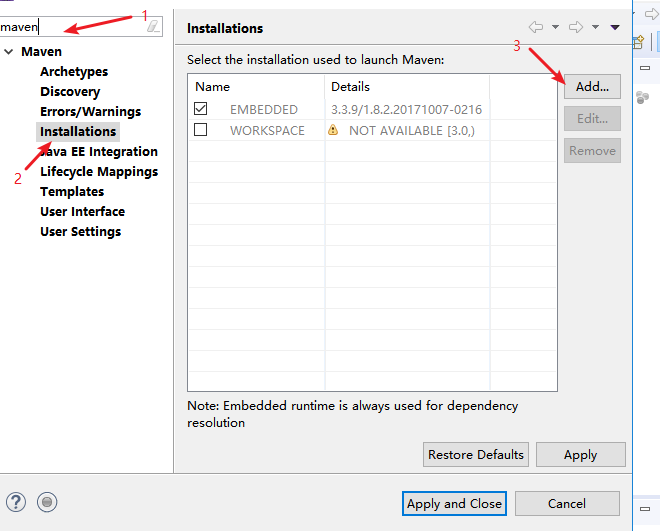Click the Restore Defaults button
Viewport: 660px width, 531px height.
(x=476, y=454)
